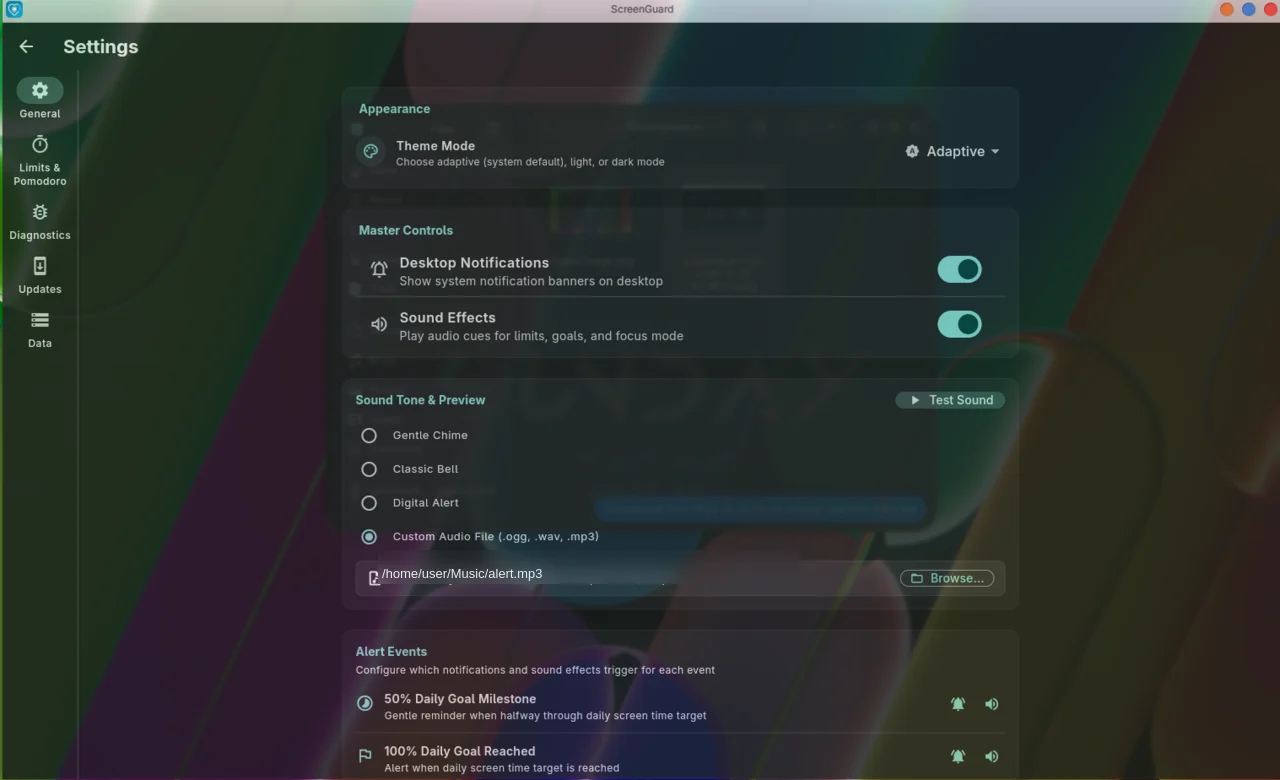Click the custom audio file path field

click(x=680, y=578)
